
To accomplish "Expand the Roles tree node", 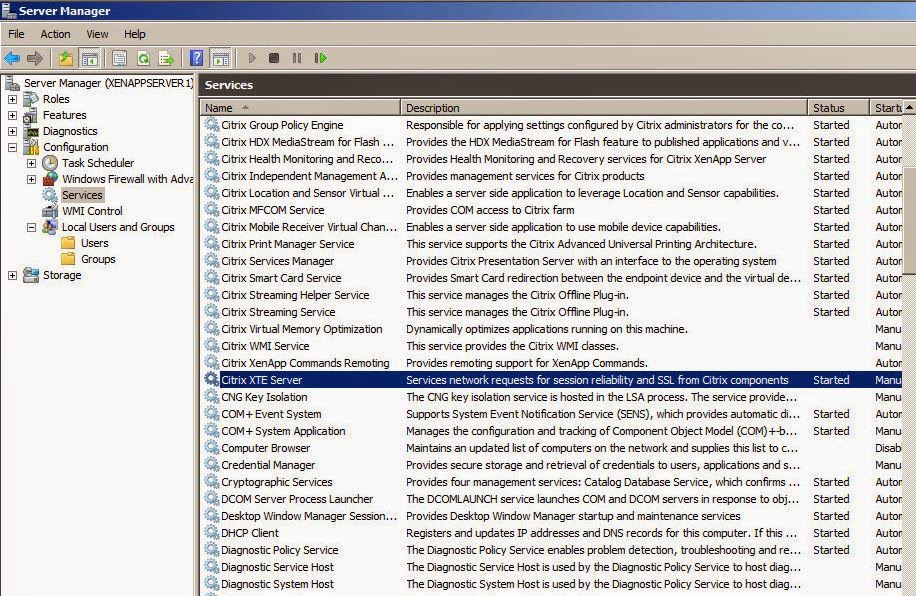I will pyautogui.click(x=10, y=99).
